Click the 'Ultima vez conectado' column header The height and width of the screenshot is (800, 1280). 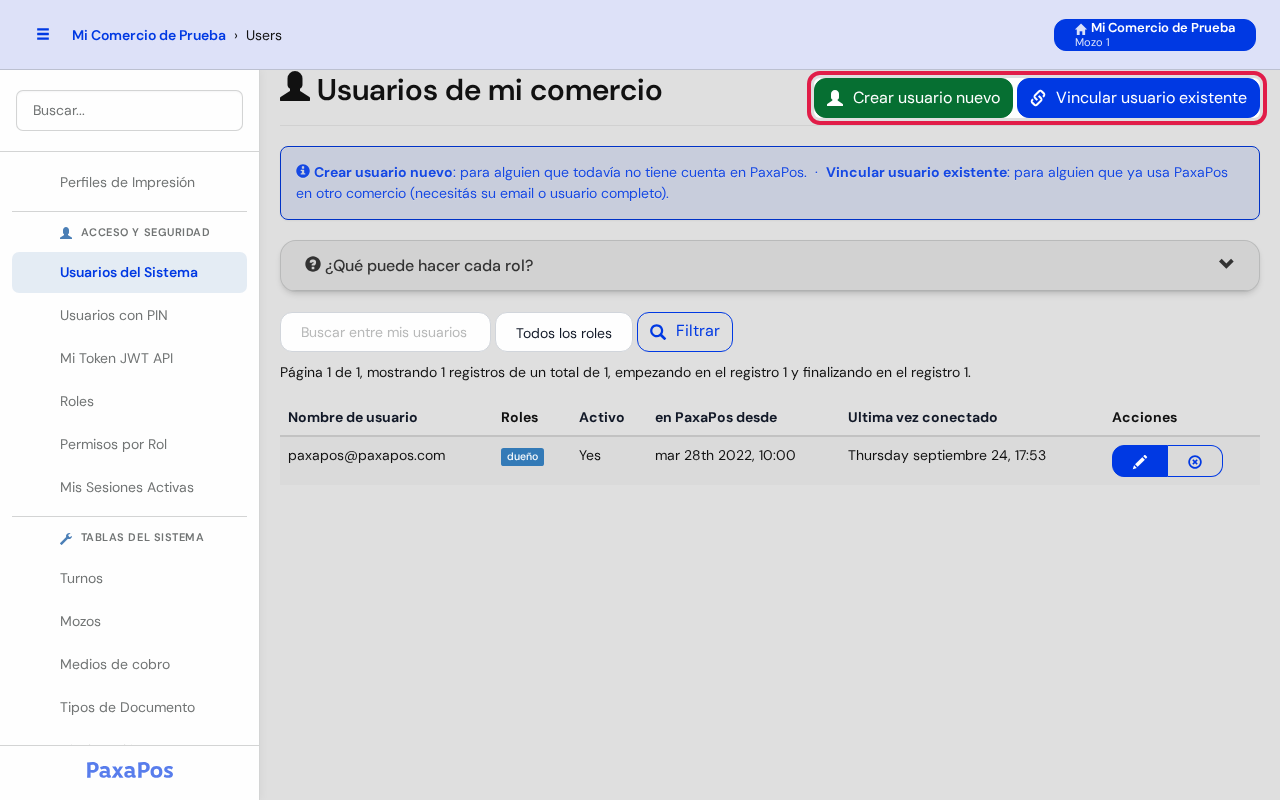pyautogui.click(x=923, y=417)
